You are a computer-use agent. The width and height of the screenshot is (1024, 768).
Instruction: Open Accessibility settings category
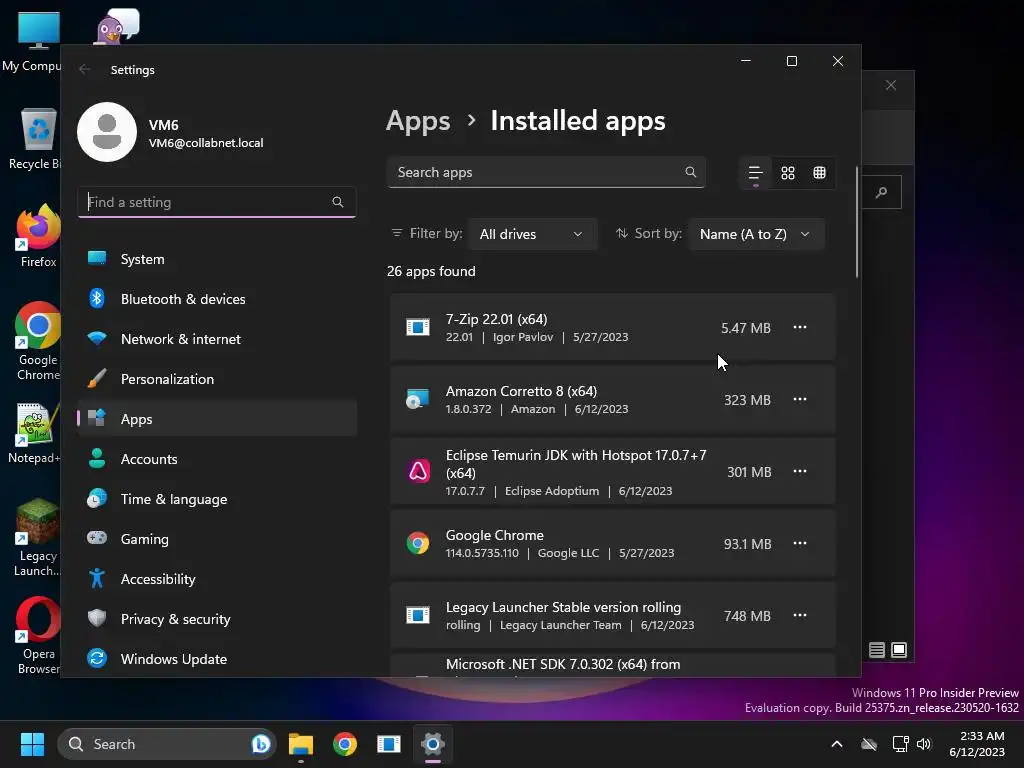pos(217,579)
